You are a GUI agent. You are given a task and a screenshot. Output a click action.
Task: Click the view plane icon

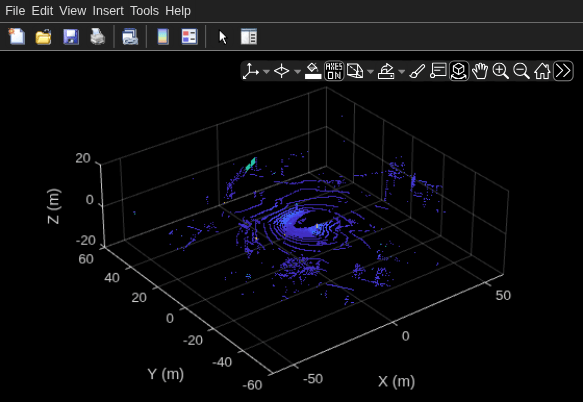281,71
